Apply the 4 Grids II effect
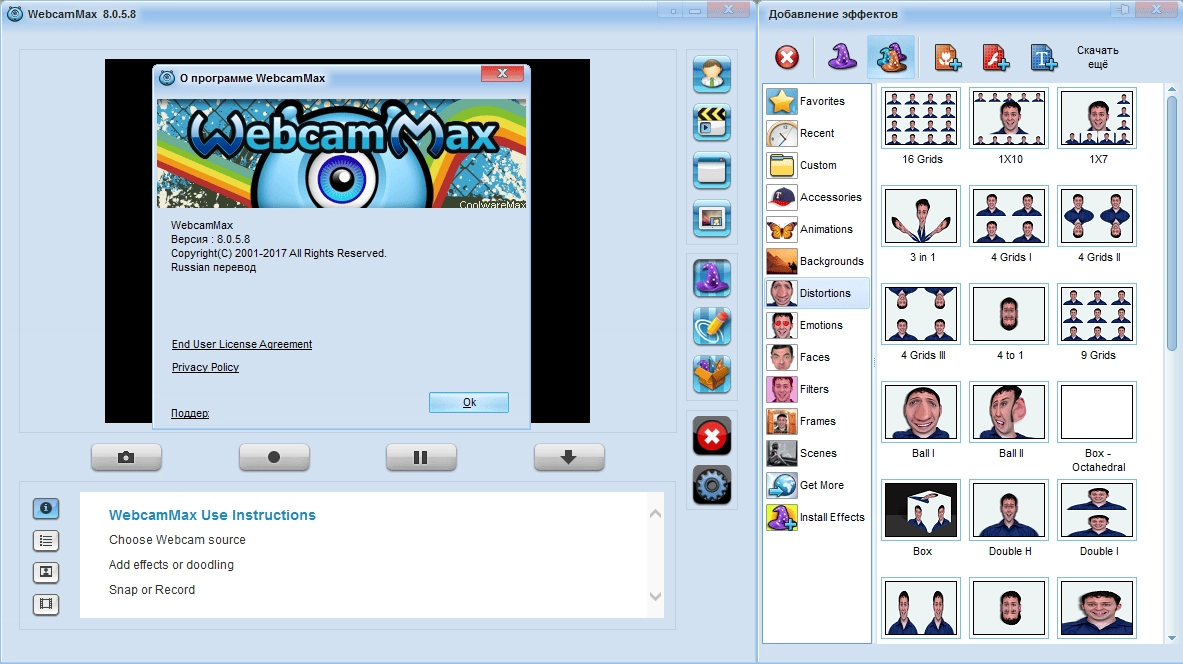 tap(1098, 217)
